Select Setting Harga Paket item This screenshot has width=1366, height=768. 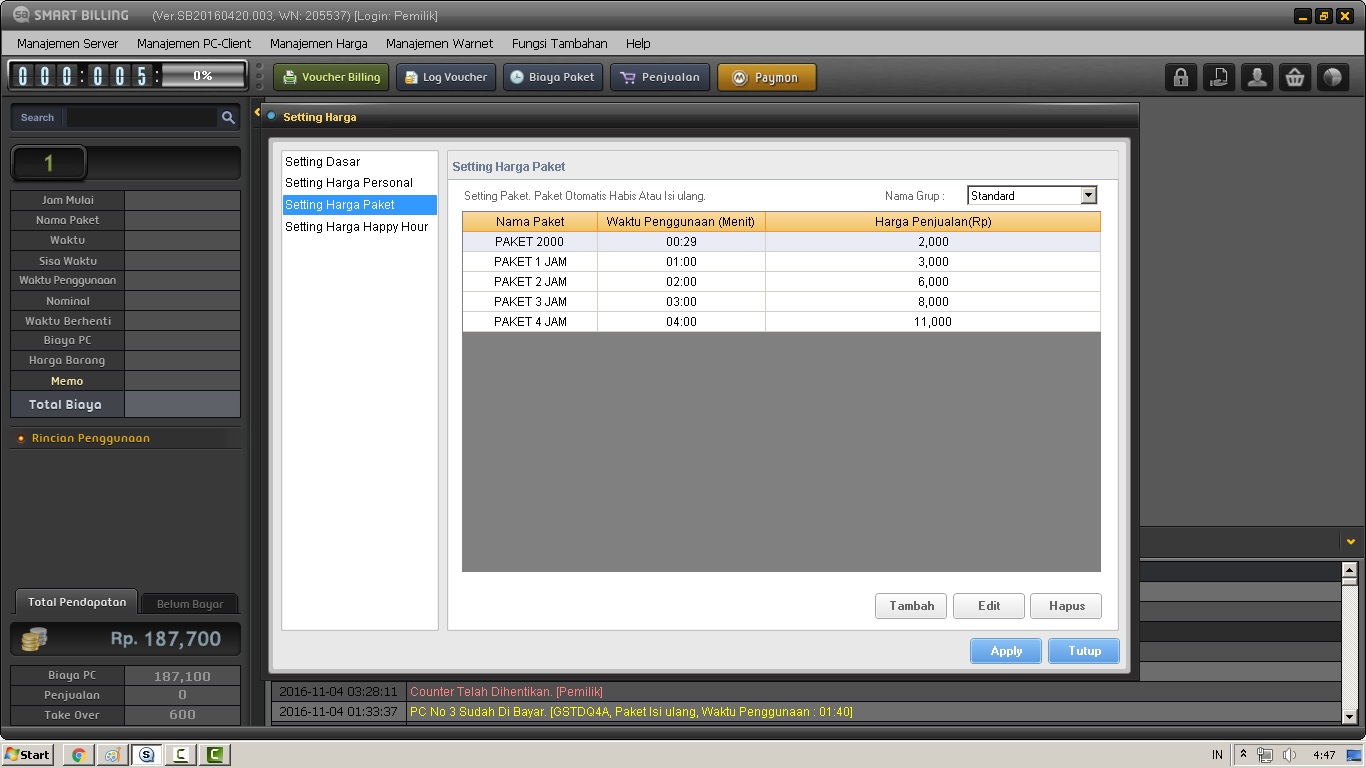click(x=360, y=205)
